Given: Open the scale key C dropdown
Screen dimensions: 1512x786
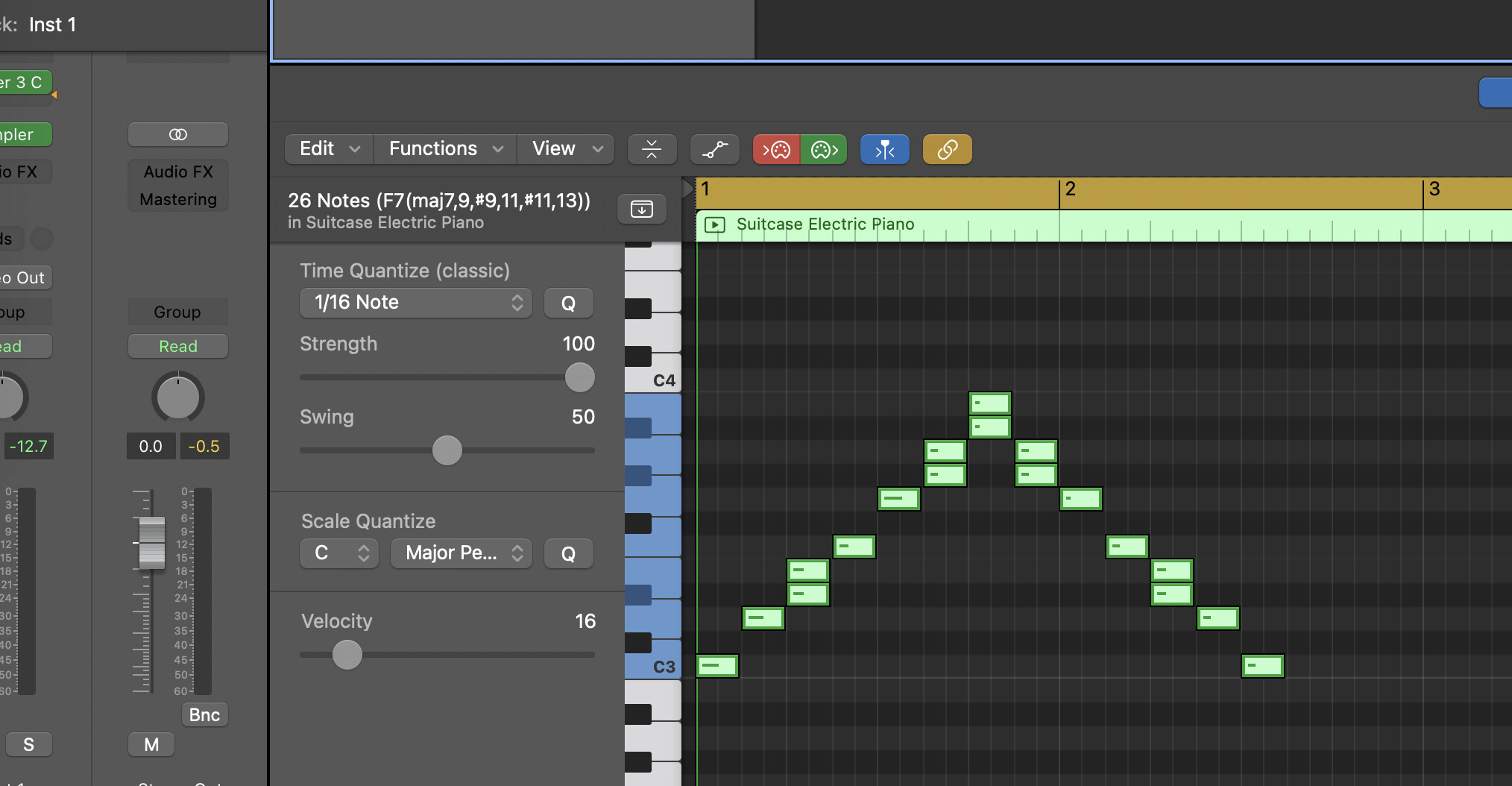Looking at the screenshot, I should [x=339, y=553].
